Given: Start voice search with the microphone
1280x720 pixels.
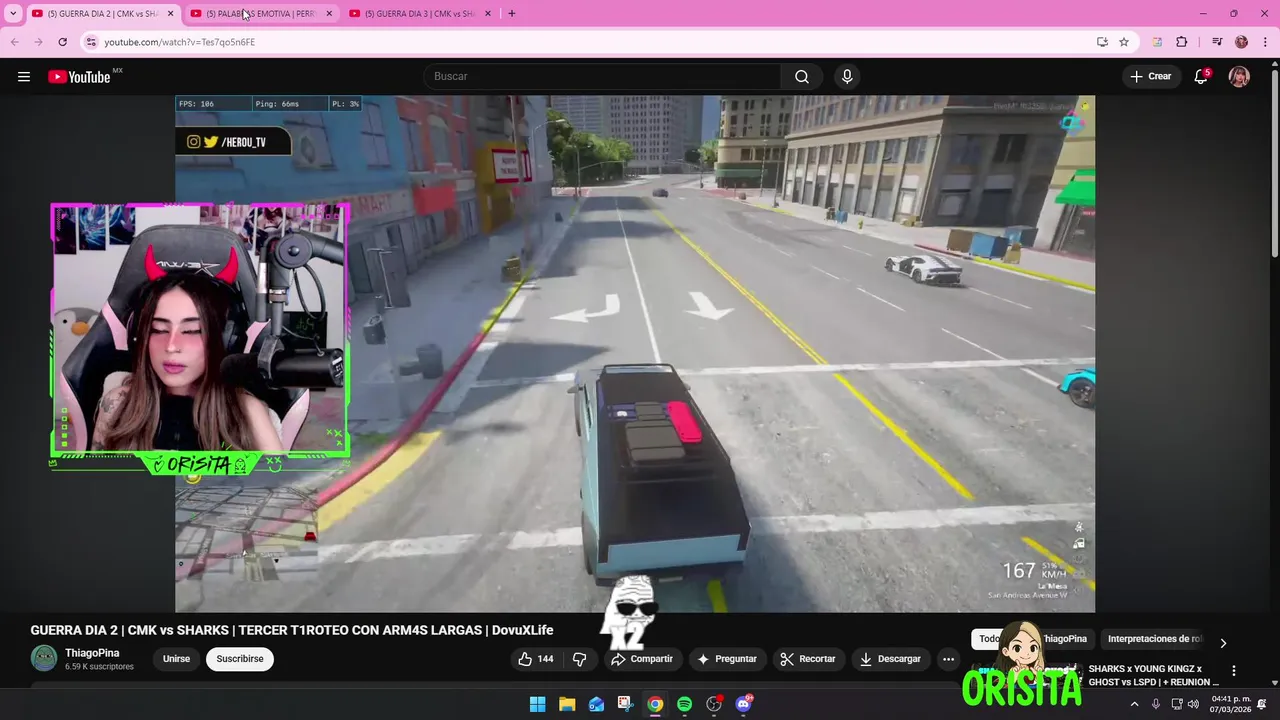Looking at the screenshot, I should (x=847, y=77).
